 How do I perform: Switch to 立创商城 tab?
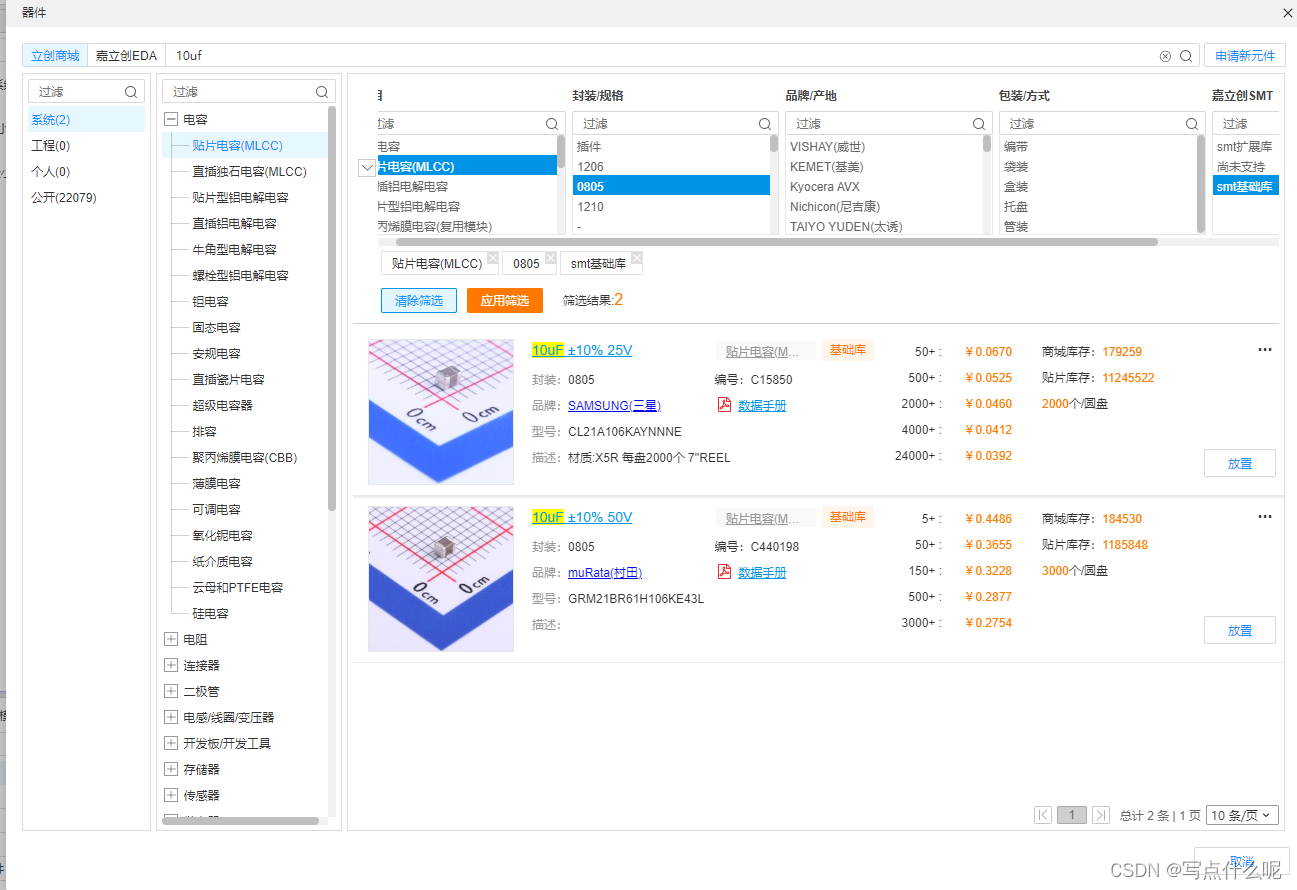click(55, 56)
